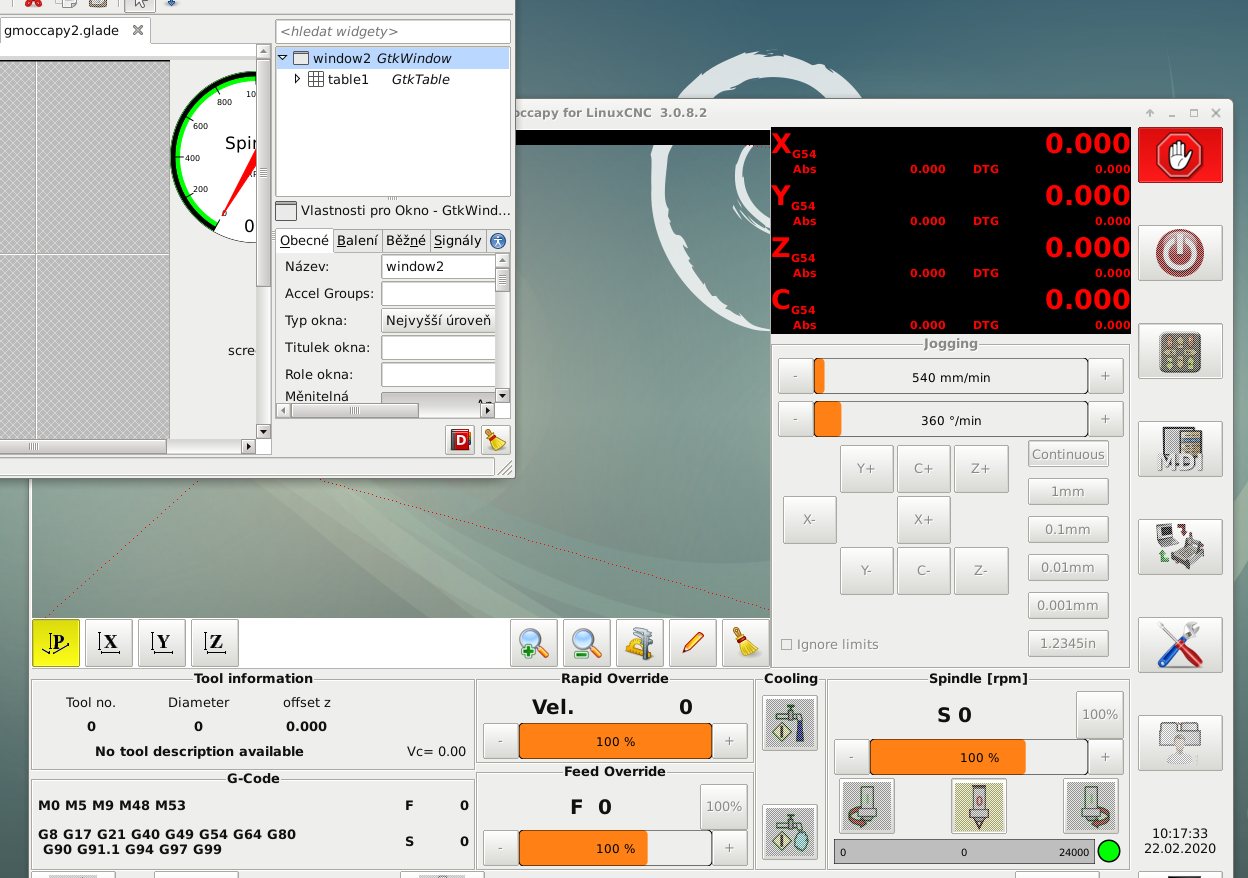
Task: Open the settings wrench and screwdriver icon
Action: [x=1180, y=644]
